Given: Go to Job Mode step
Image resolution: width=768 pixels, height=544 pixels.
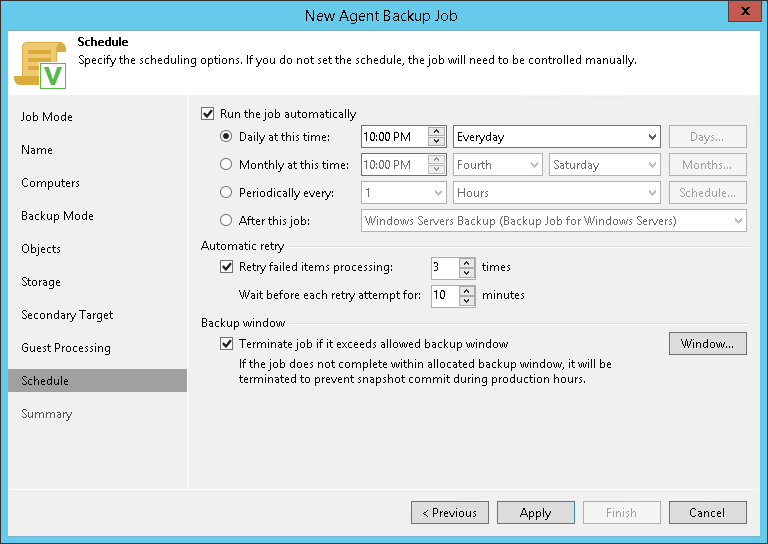Looking at the screenshot, I should click(x=47, y=117).
